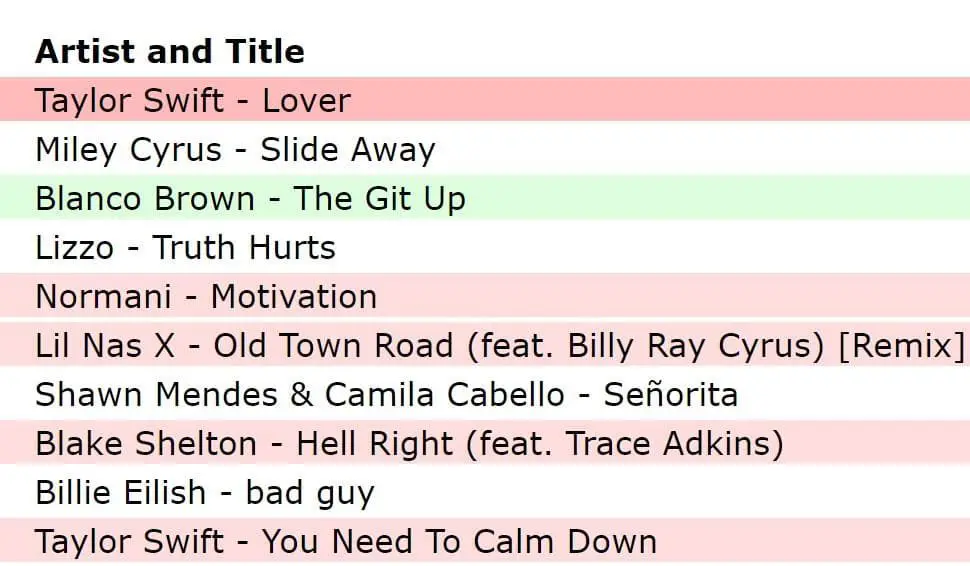
Task: Click the song title "Lover"
Action: [x=306, y=100]
